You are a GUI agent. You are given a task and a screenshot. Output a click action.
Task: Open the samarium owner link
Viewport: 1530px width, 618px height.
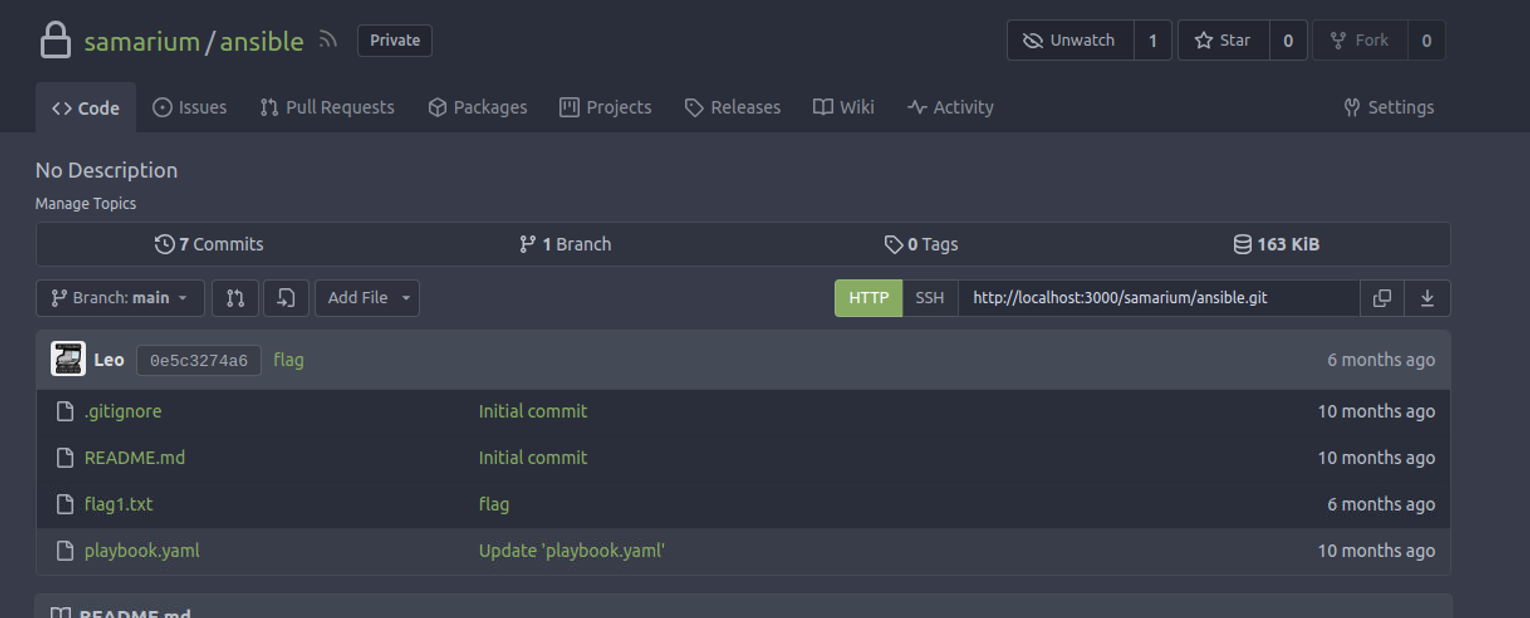[142, 41]
